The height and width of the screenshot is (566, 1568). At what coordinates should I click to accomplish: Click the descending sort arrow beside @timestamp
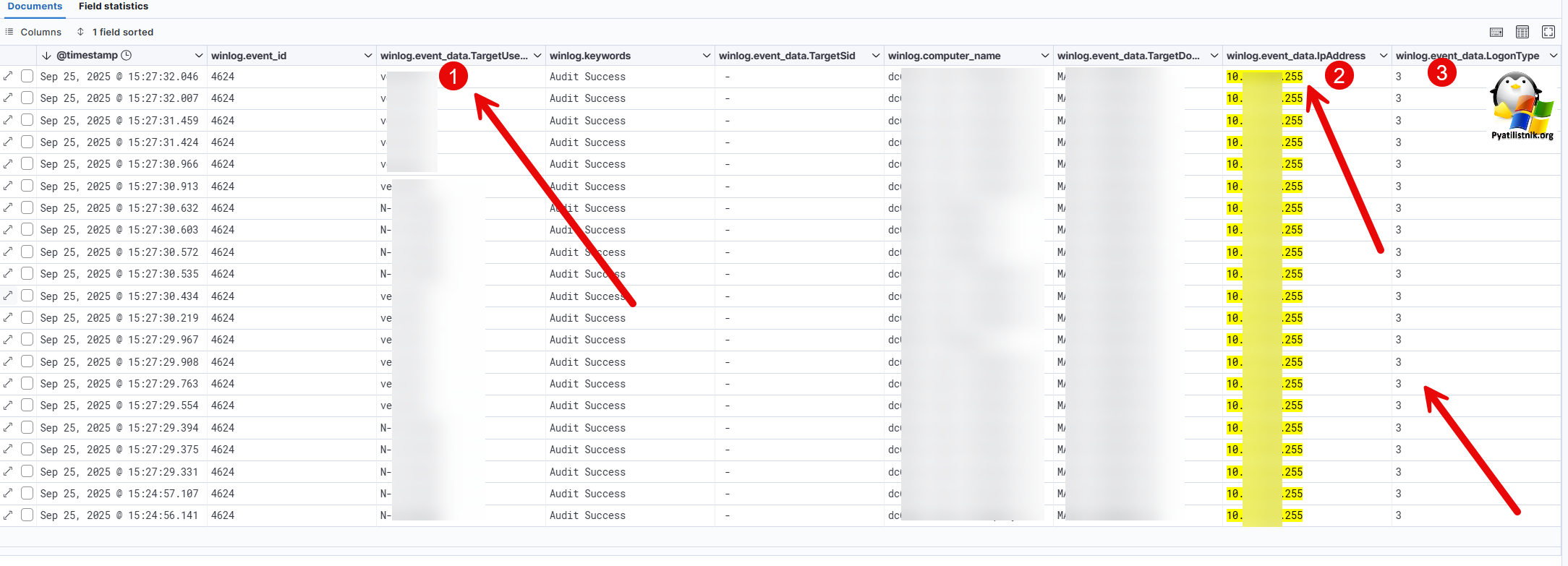click(46, 56)
